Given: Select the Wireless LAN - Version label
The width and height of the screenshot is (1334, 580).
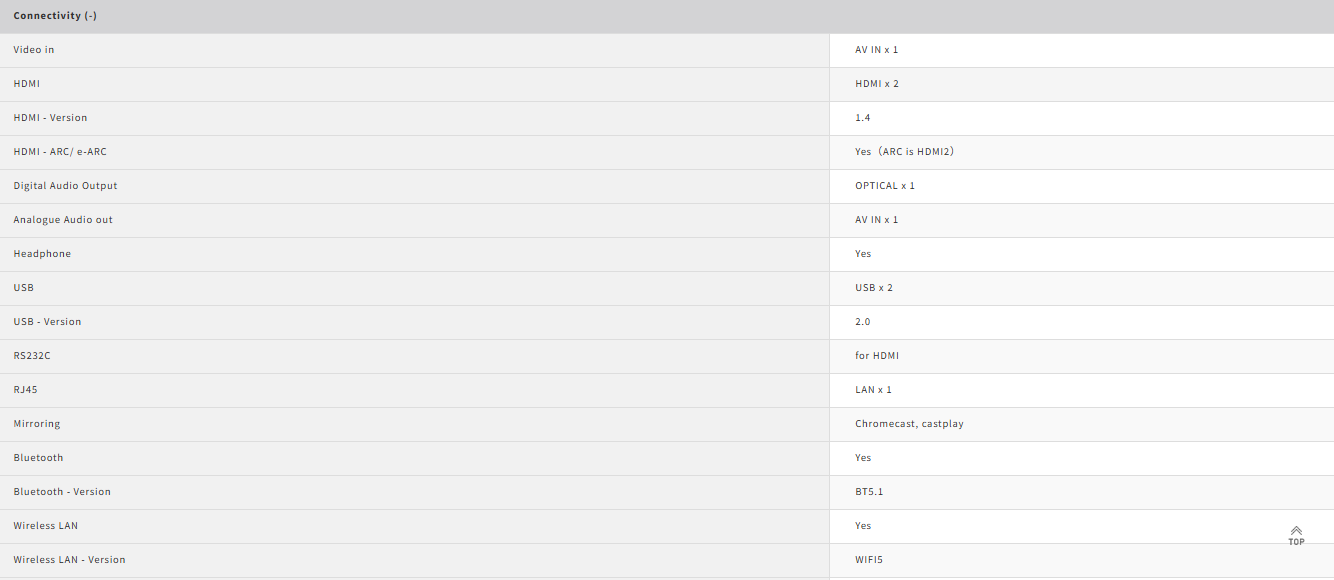Looking at the screenshot, I should click(x=69, y=560).
